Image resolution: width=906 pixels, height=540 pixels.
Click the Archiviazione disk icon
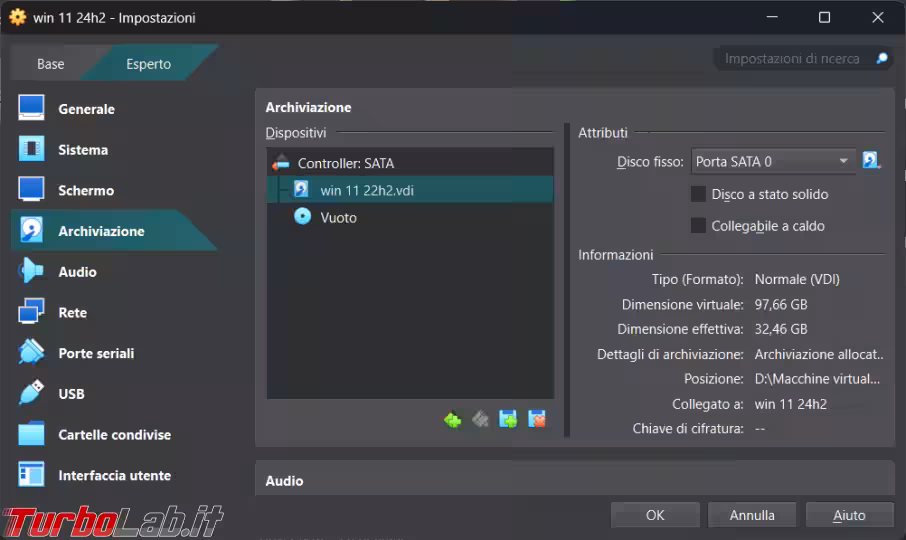(31, 230)
